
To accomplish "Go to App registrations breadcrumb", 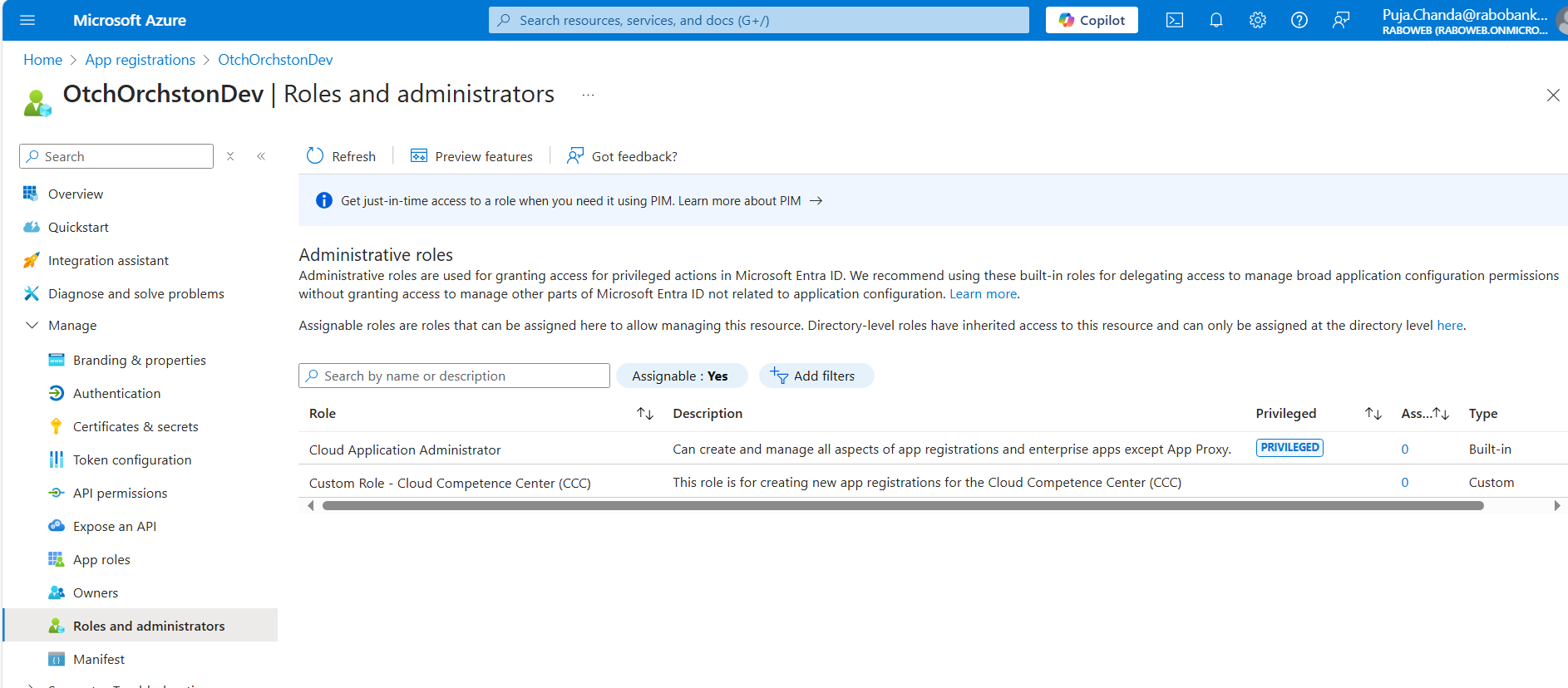I will click(x=140, y=60).
